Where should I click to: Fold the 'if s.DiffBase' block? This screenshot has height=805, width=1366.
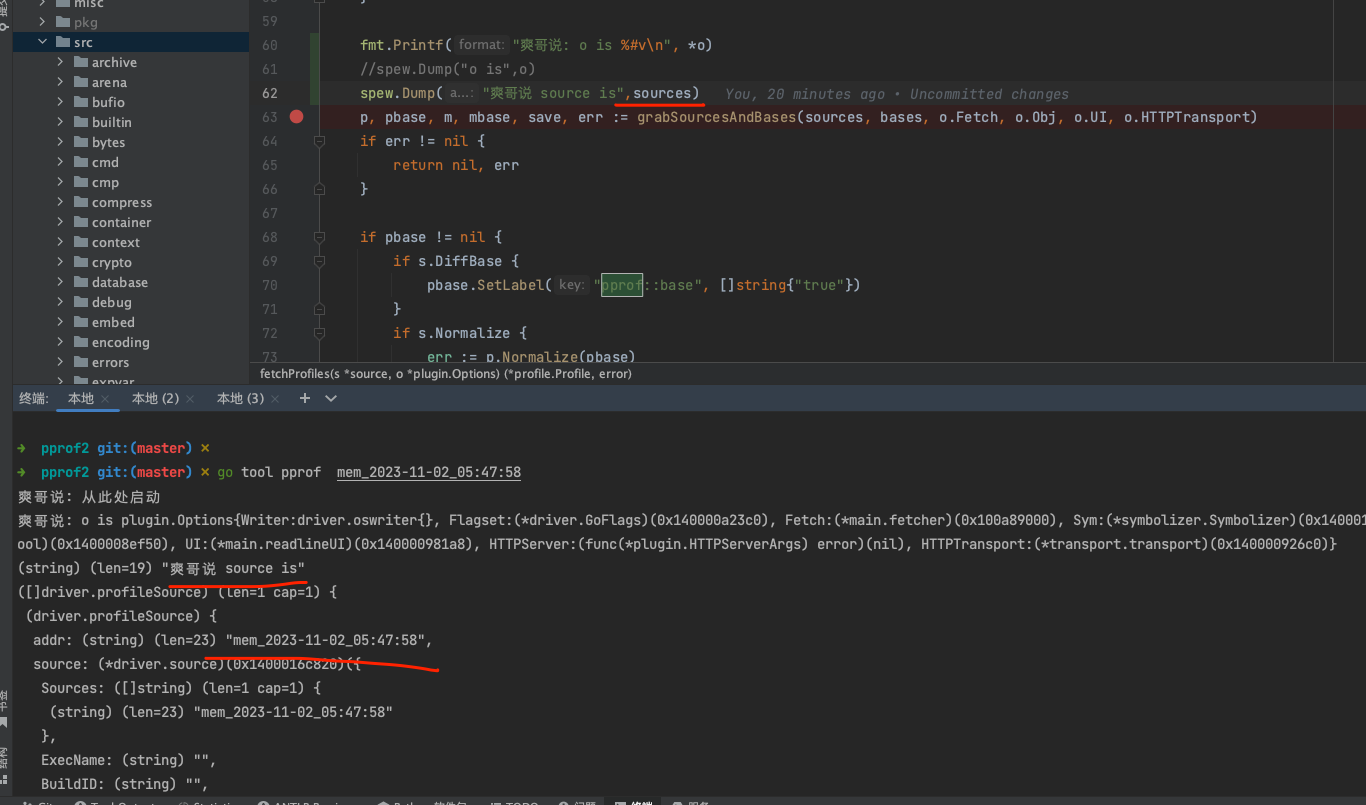319,262
